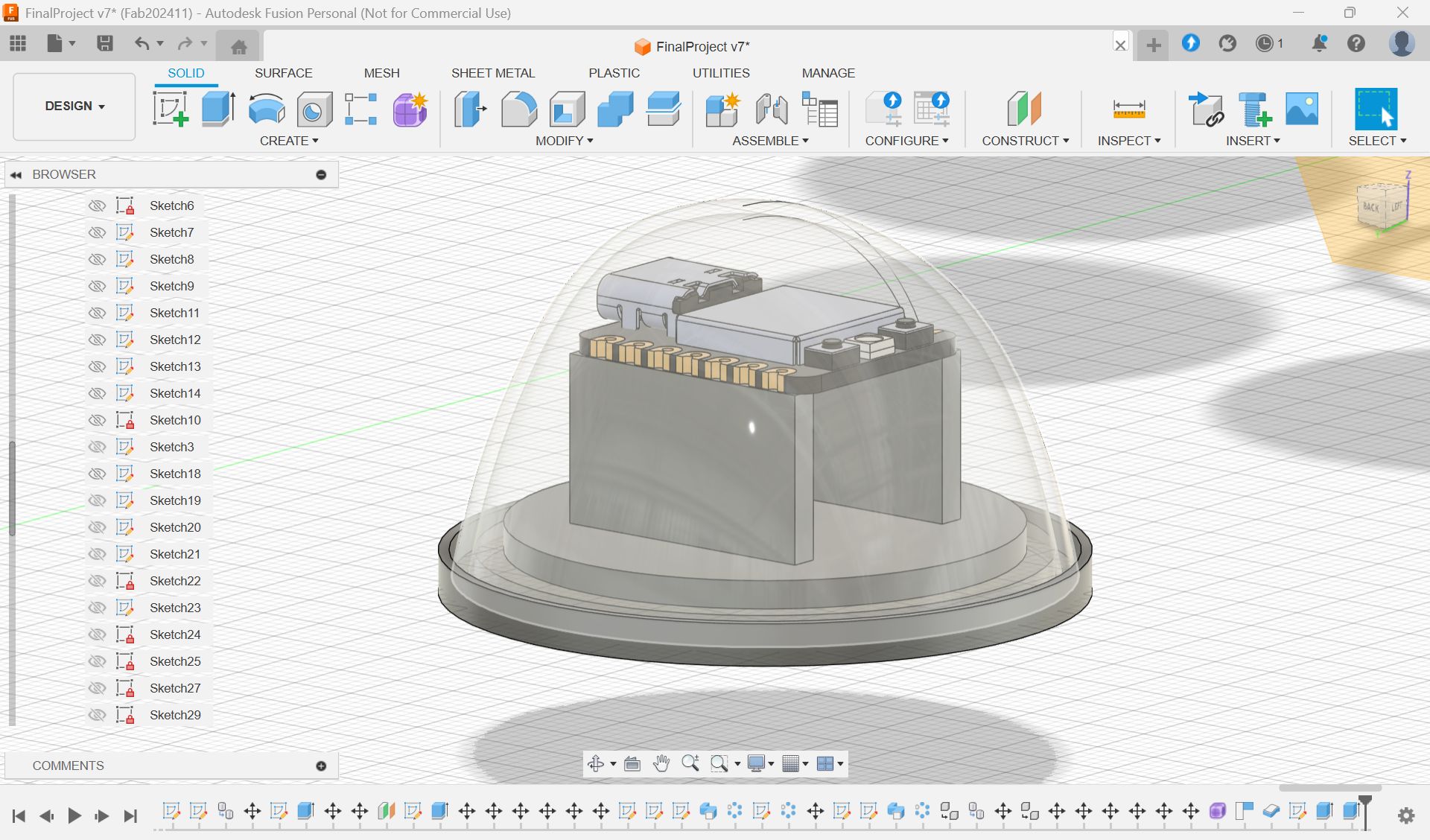Click the Redo arrow

point(185,43)
